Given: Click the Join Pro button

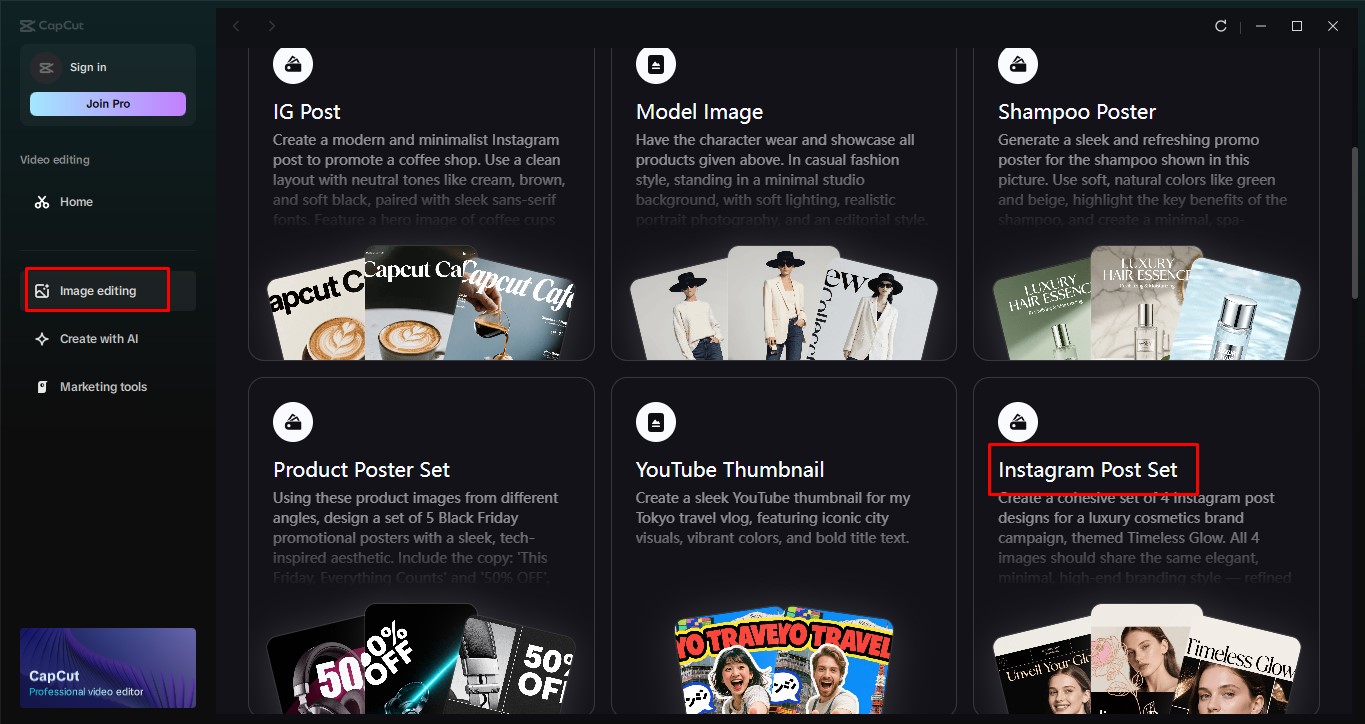Looking at the screenshot, I should click(x=108, y=104).
